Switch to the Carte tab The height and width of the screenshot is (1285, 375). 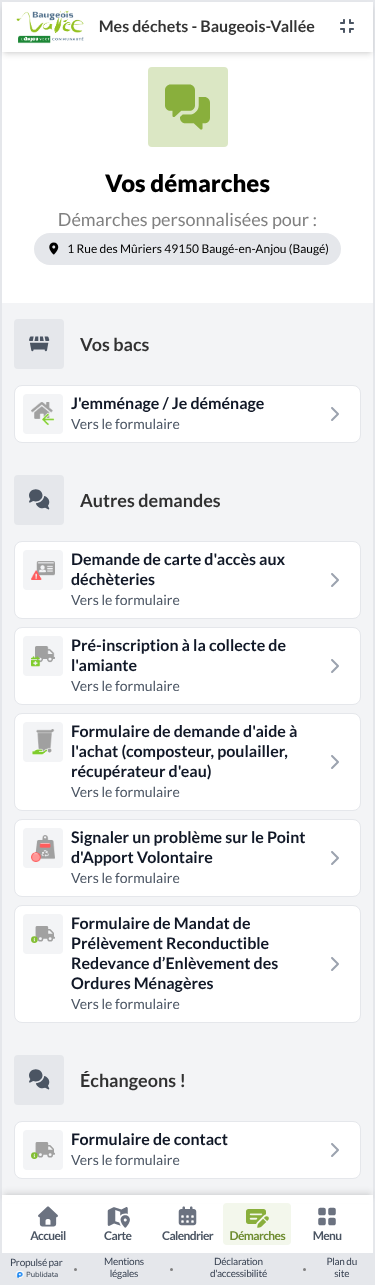pos(118,1224)
